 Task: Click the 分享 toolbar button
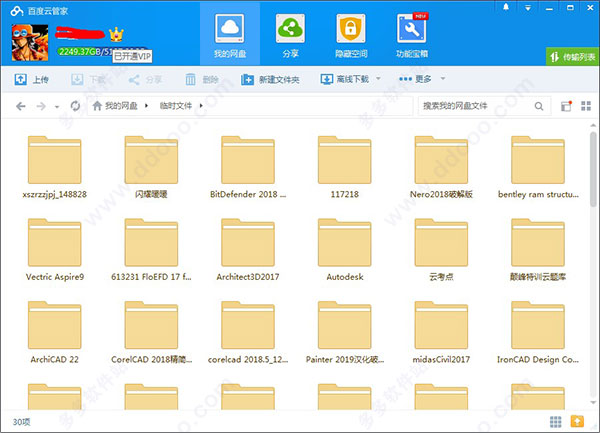145,80
